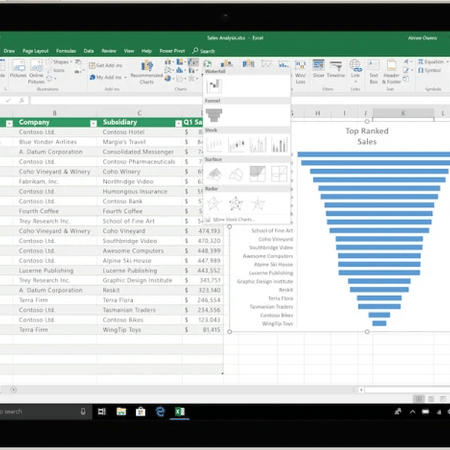Open Recommended Charts
Image resolution: width=450 pixels, height=450 pixels.
pyautogui.click(x=147, y=72)
